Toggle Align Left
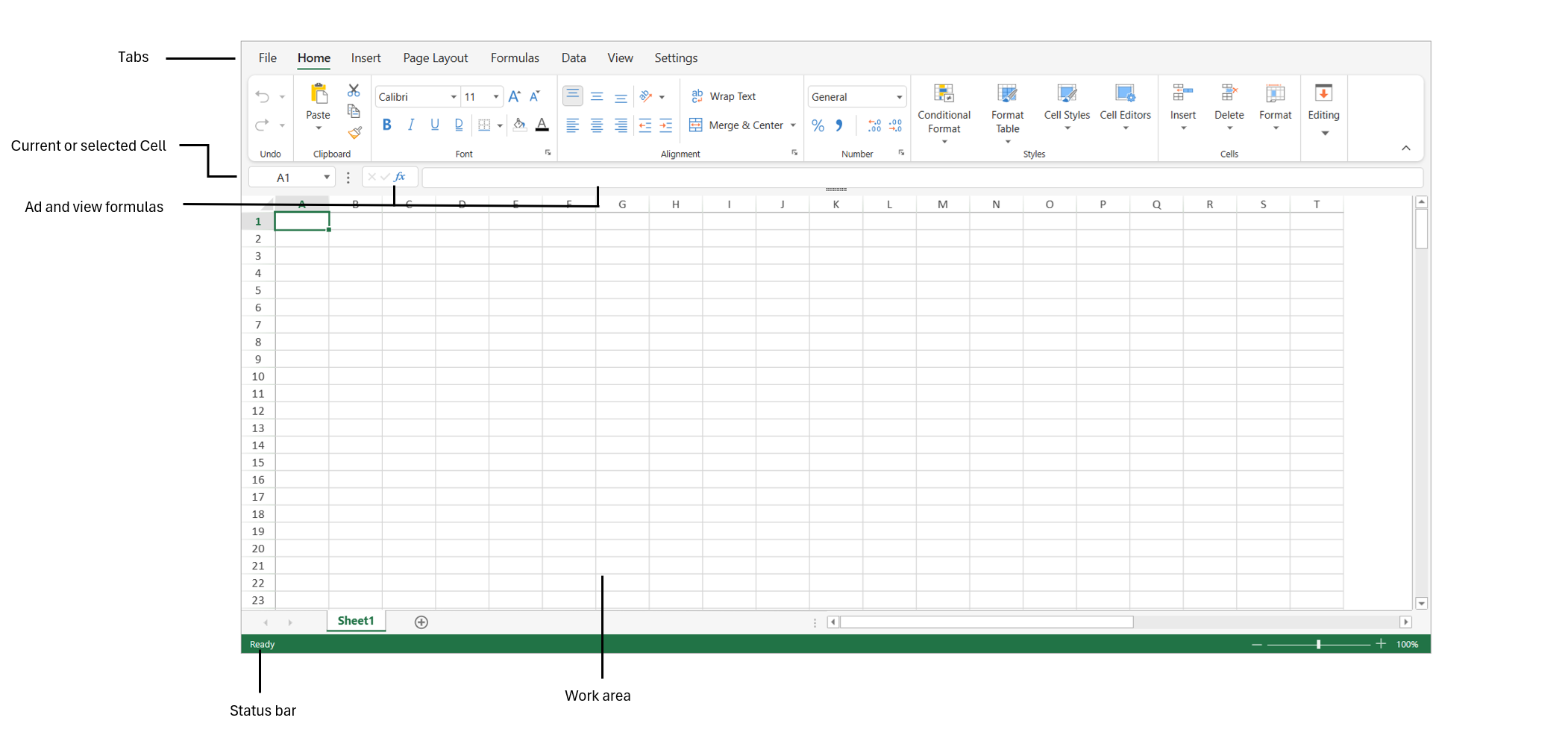The height and width of the screenshot is (750, 1568). coord(572,125)
